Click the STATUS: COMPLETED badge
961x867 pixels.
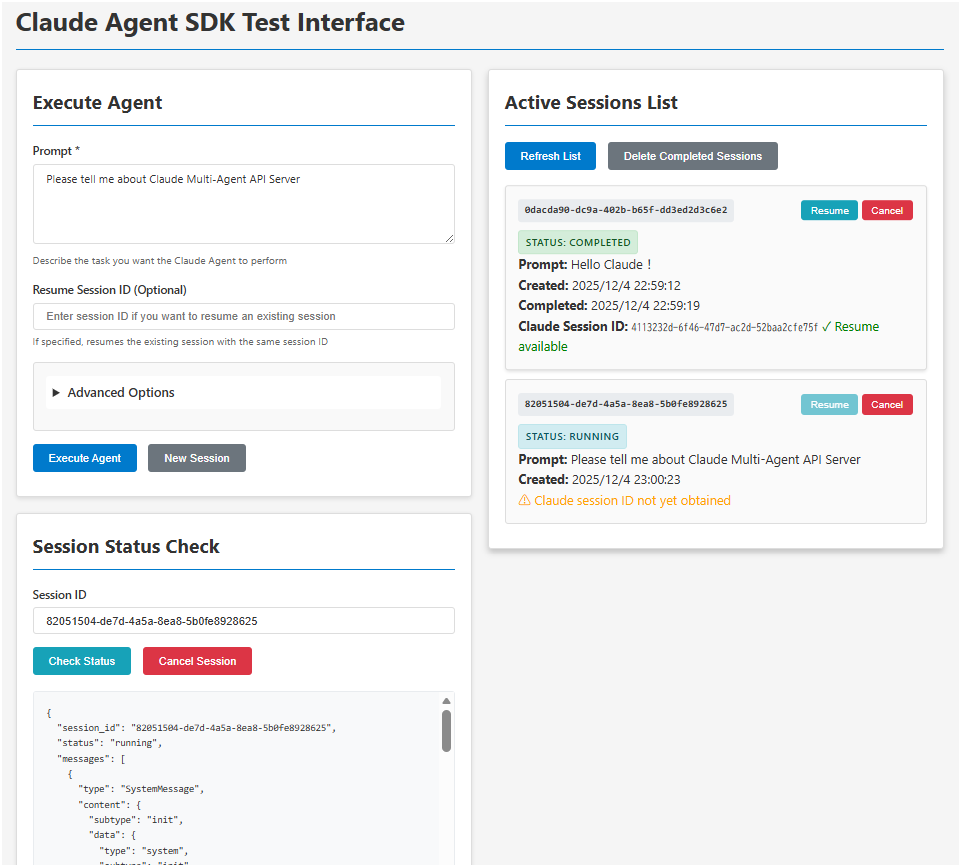[577, 242]
